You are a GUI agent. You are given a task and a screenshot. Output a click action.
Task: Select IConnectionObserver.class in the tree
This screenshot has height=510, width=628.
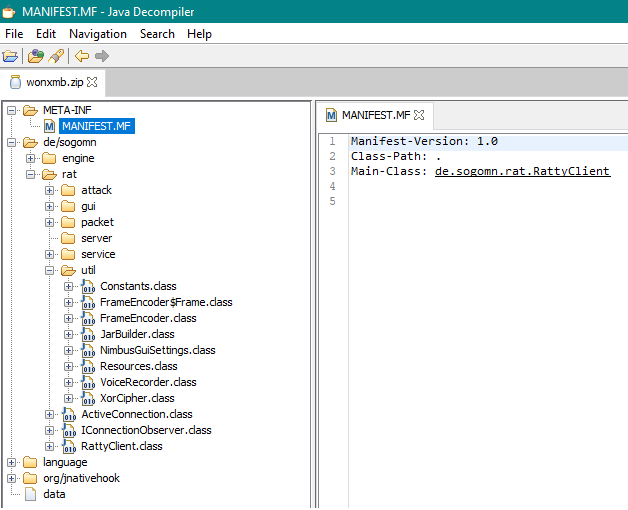pyautogui.click(x=146, y=431)
